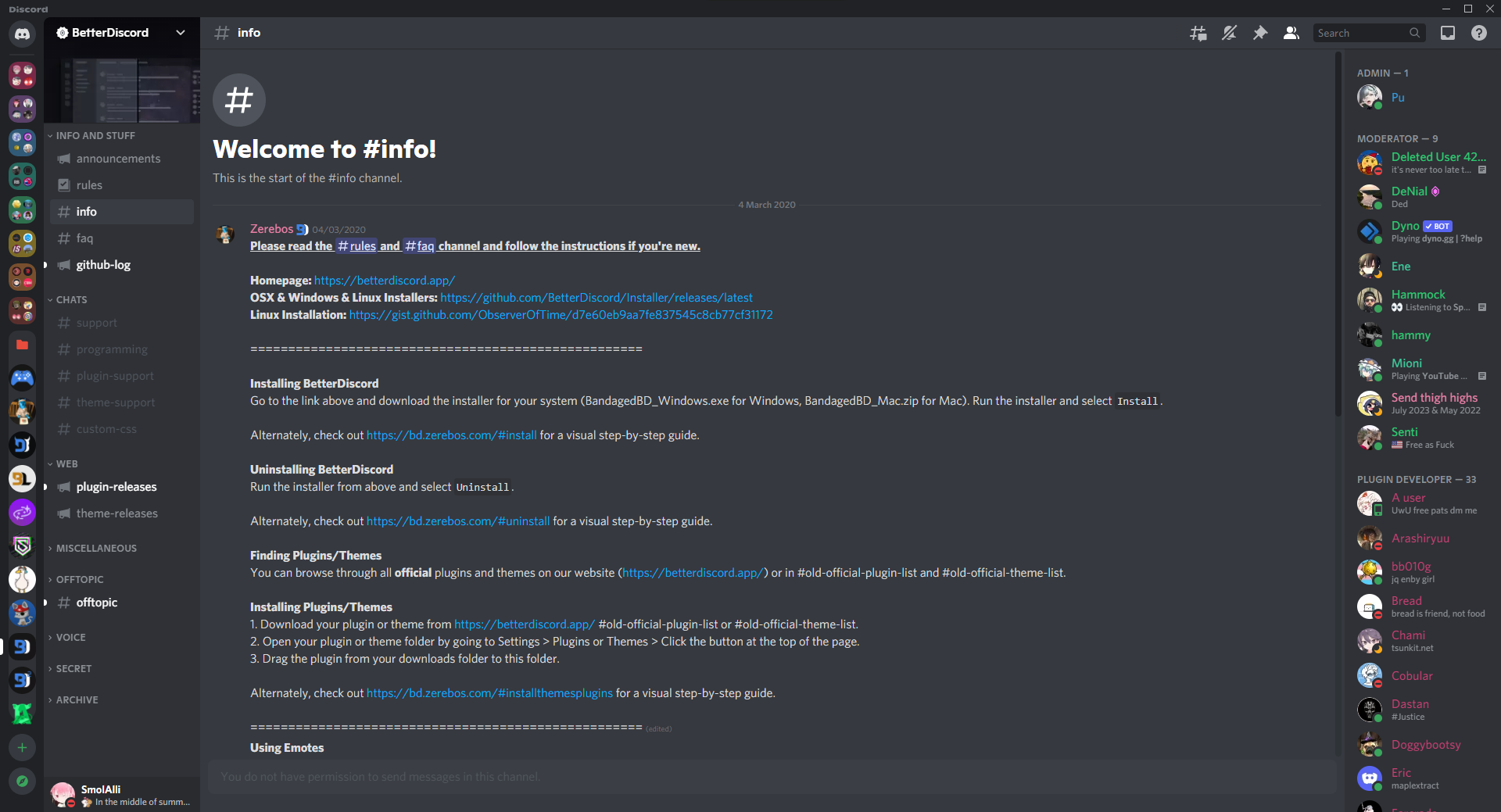Toggle the member list visibility icon
This screenshot has height=812, width=1501.
coord(1291,33)
